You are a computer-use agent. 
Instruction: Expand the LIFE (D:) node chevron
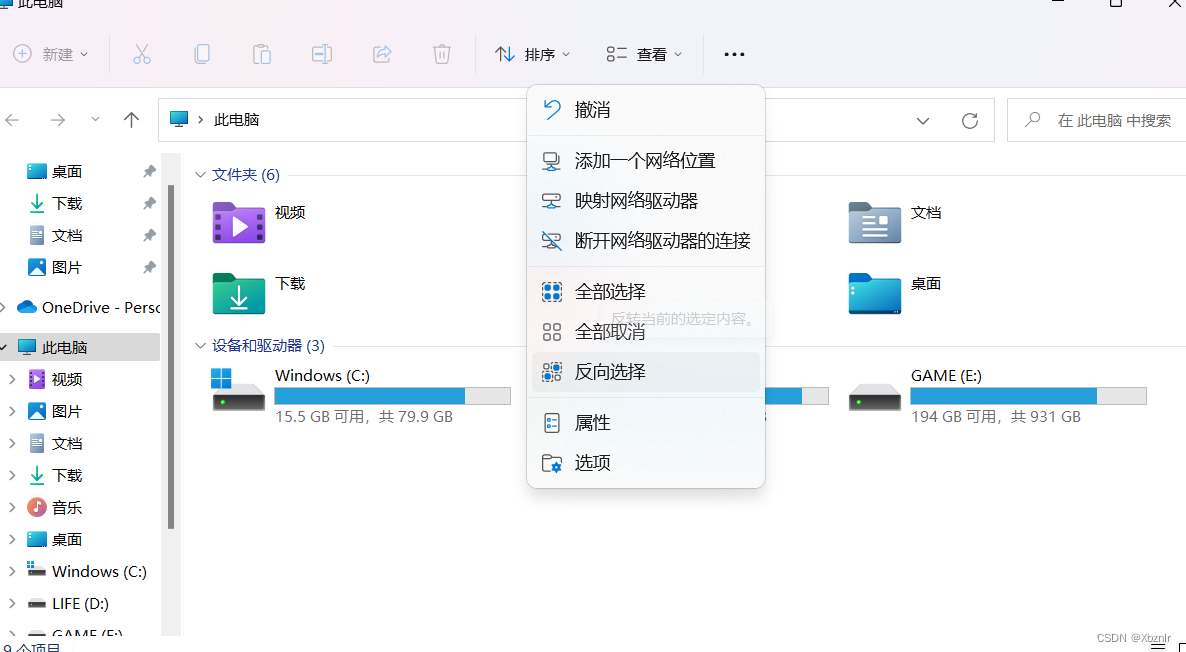point(12,604)
